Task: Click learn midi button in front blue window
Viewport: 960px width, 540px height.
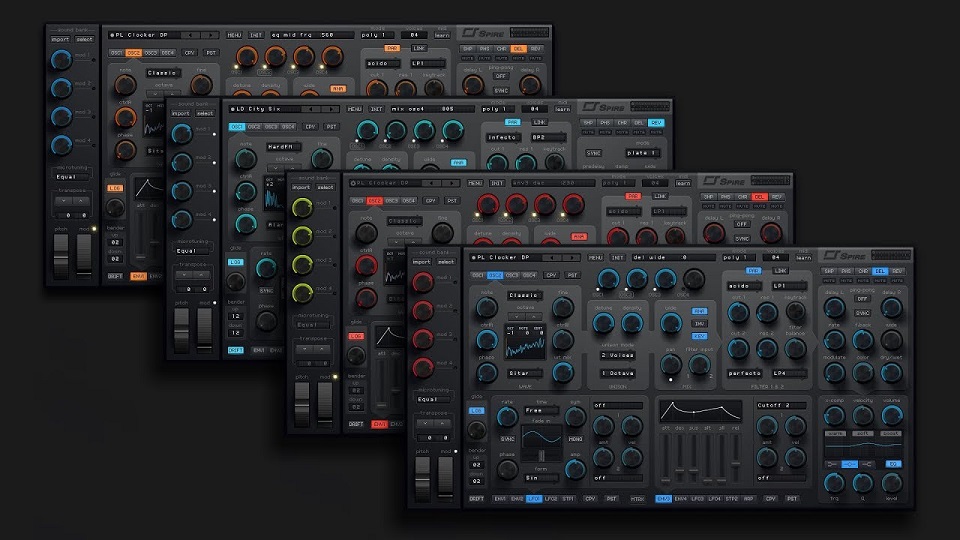Action: click(803, 258)
